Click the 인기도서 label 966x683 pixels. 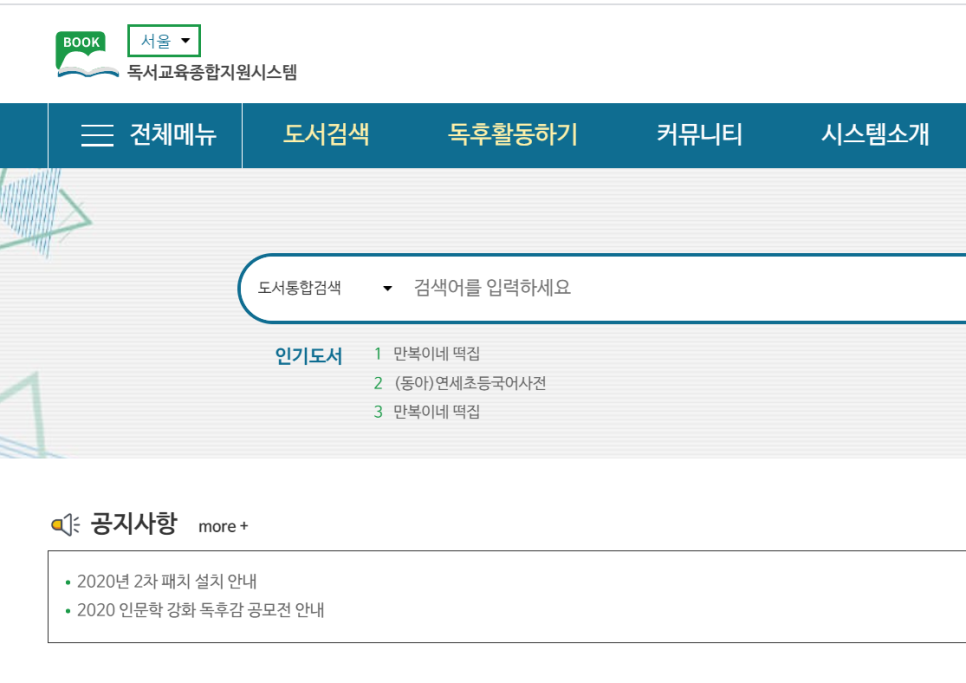[x=308, y=356]
